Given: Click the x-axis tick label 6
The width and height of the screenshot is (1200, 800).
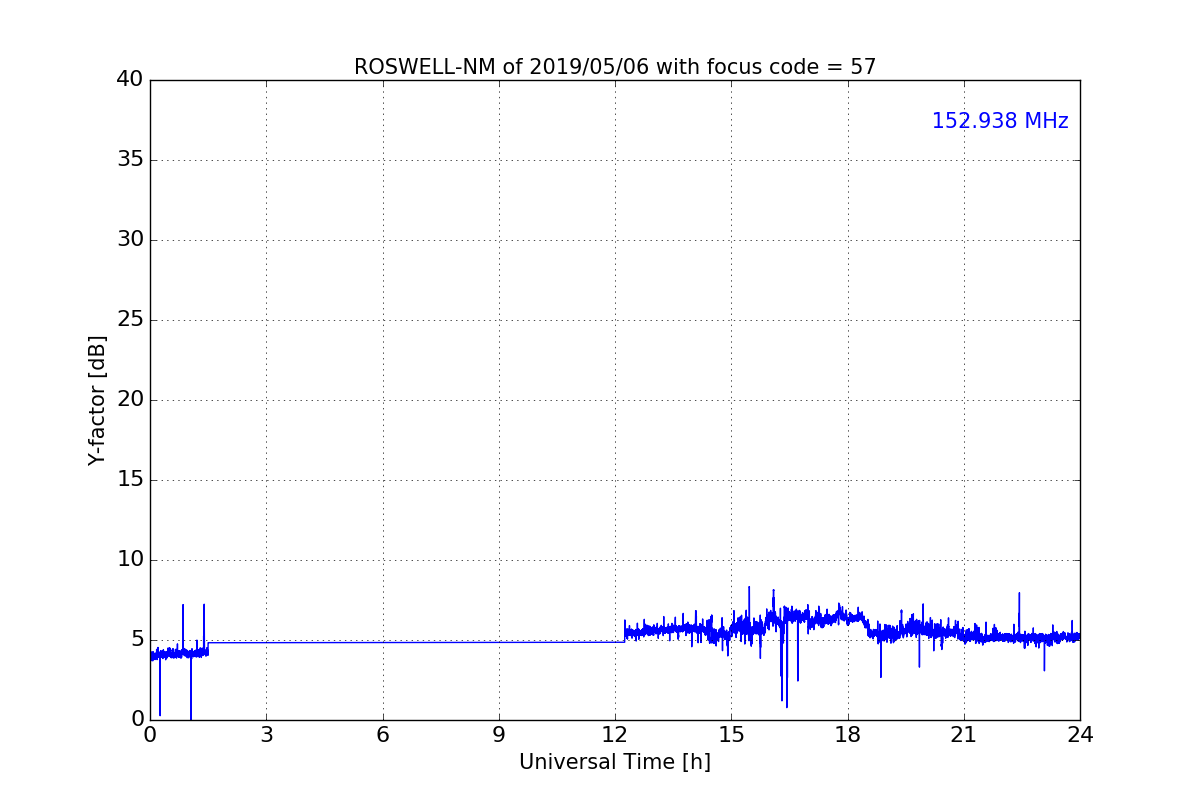Looking at the screenshot, I should pos(383,735).
